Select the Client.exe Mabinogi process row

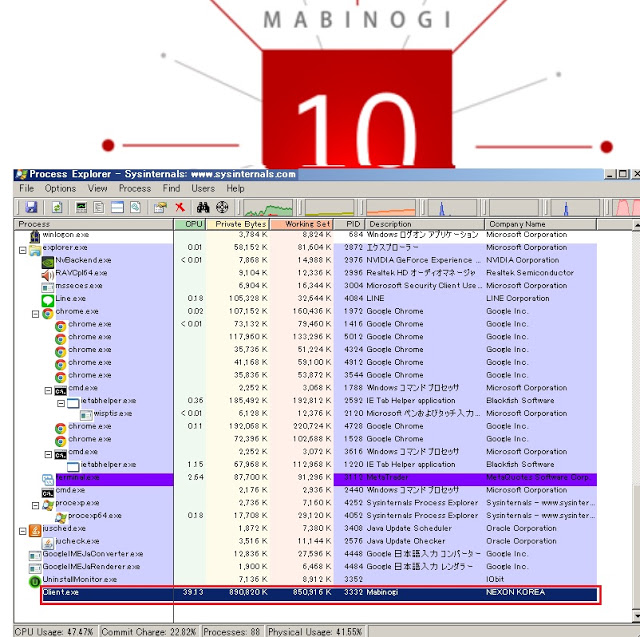pos(320,594)
